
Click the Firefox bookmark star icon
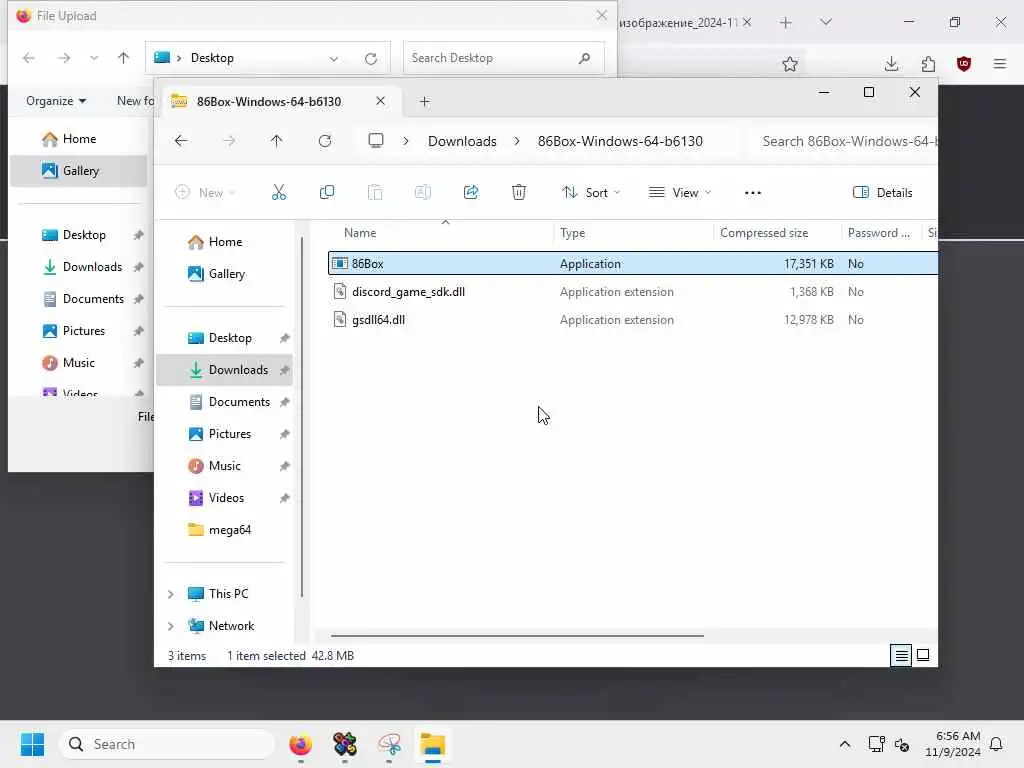pos(790,64)
